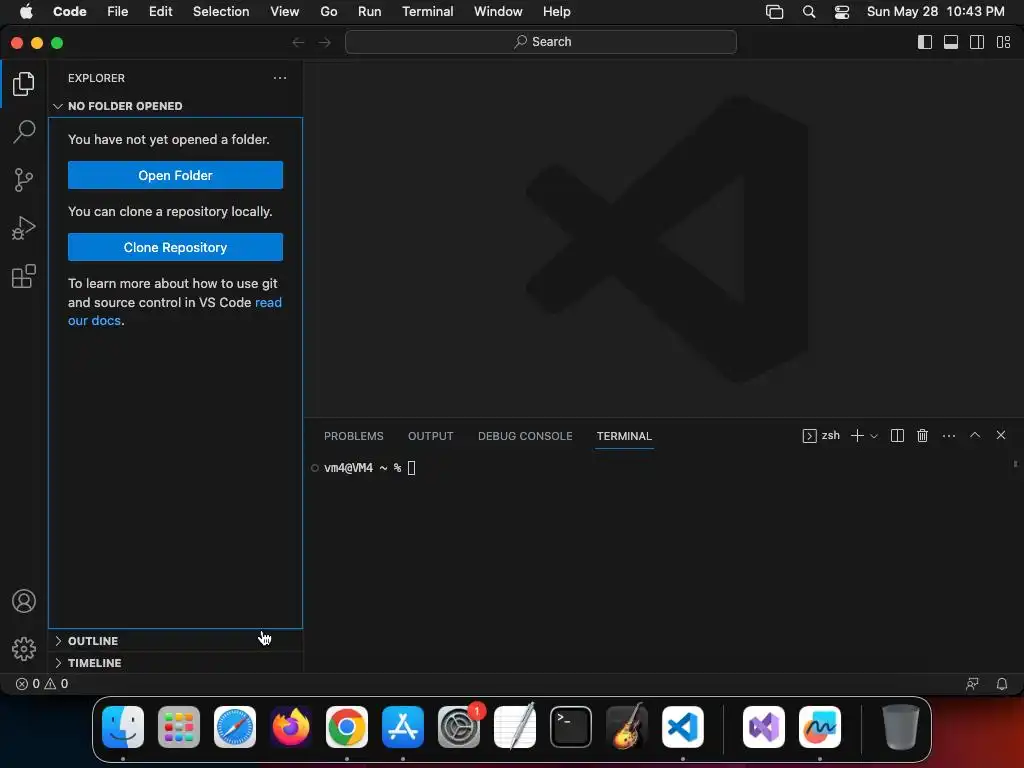Click the command center Search field
1024x768 pixels.
point(541,42)
